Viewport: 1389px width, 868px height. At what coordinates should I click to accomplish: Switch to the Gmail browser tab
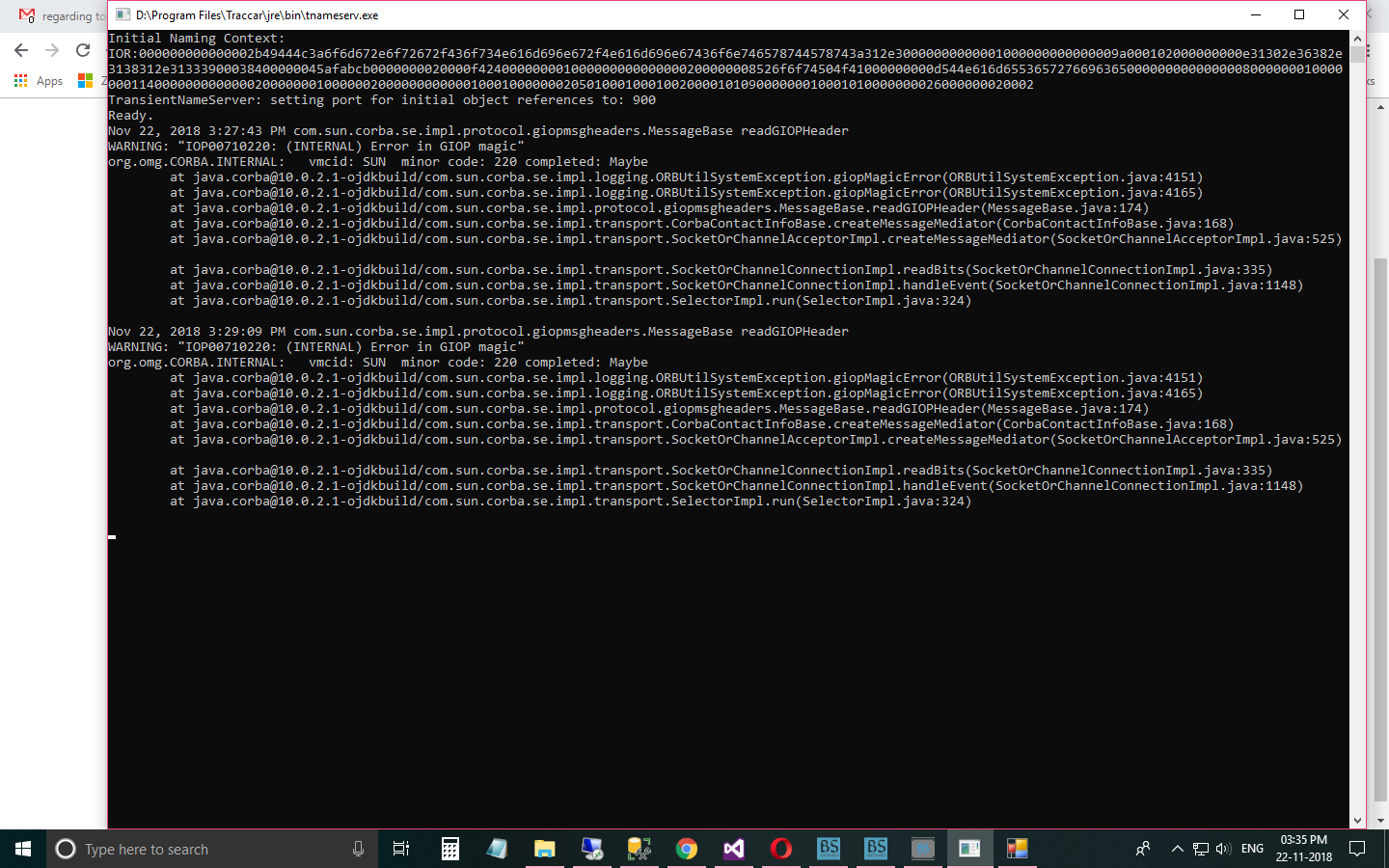[53, 16]
